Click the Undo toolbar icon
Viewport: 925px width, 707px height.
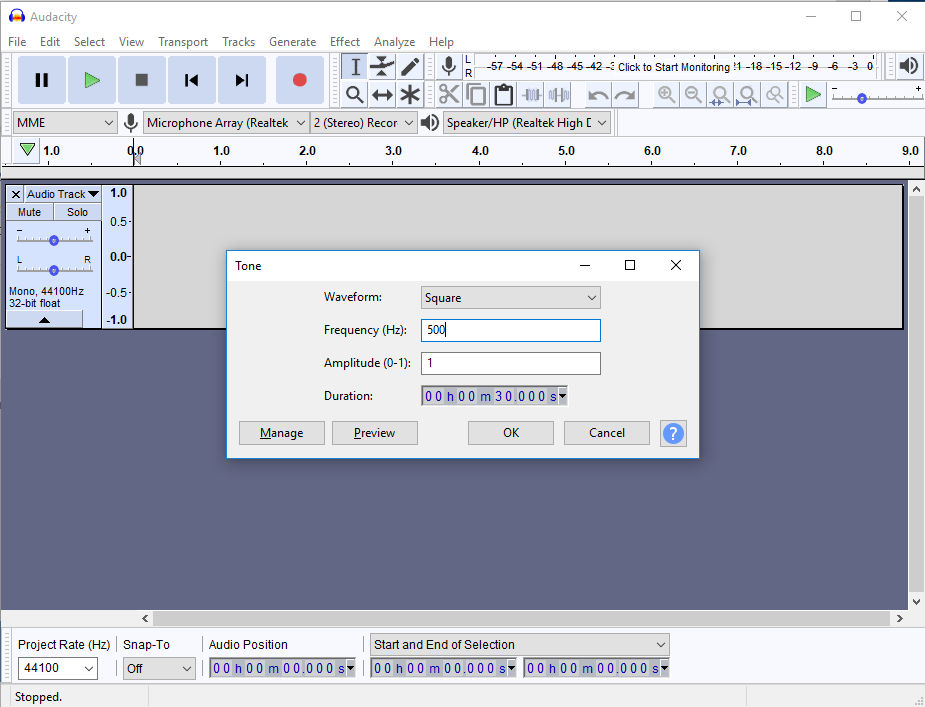click(x=597, y=93)
